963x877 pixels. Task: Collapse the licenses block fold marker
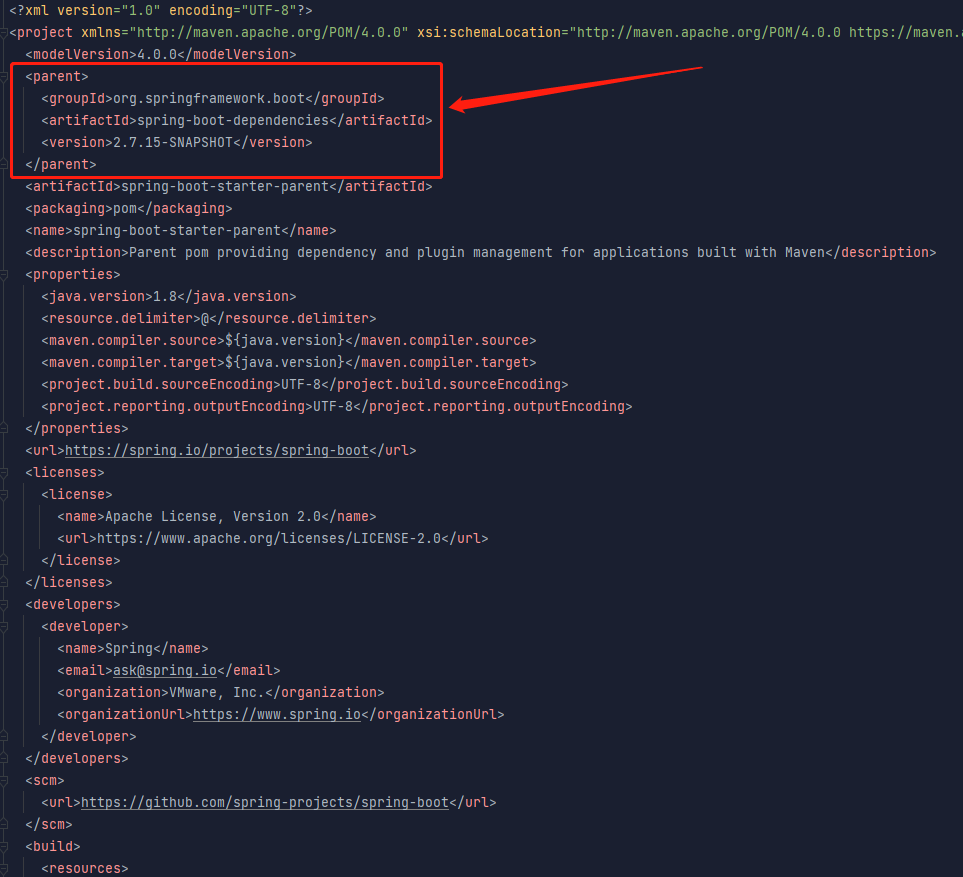3,472
